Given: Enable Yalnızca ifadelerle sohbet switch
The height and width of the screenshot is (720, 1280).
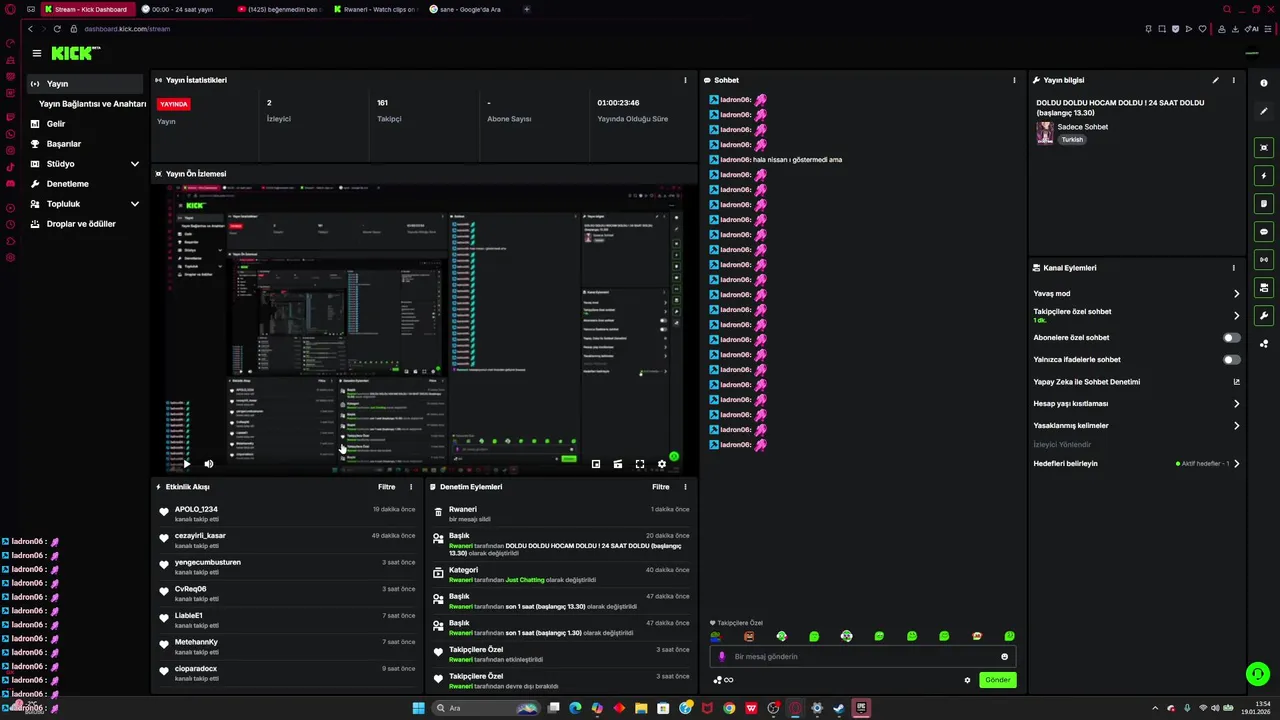Looking at the screenshot, I should (x=1232, y=360).
